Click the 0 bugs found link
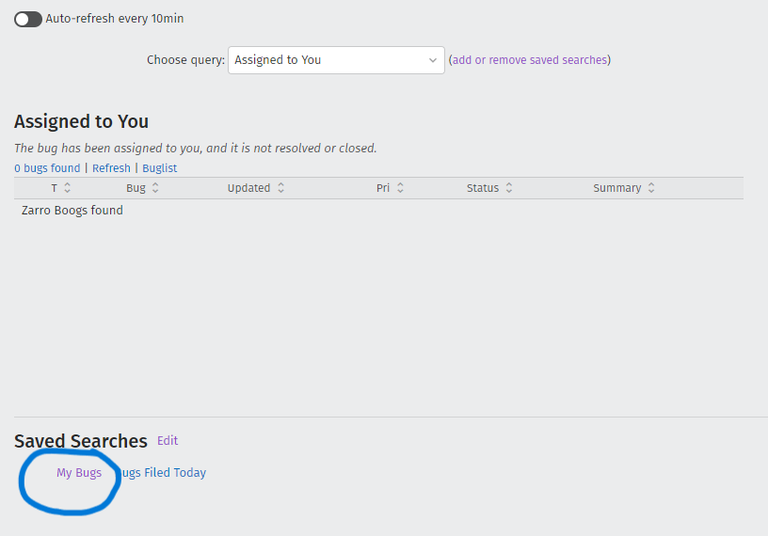Screen dimensions: 768x536 47,168
